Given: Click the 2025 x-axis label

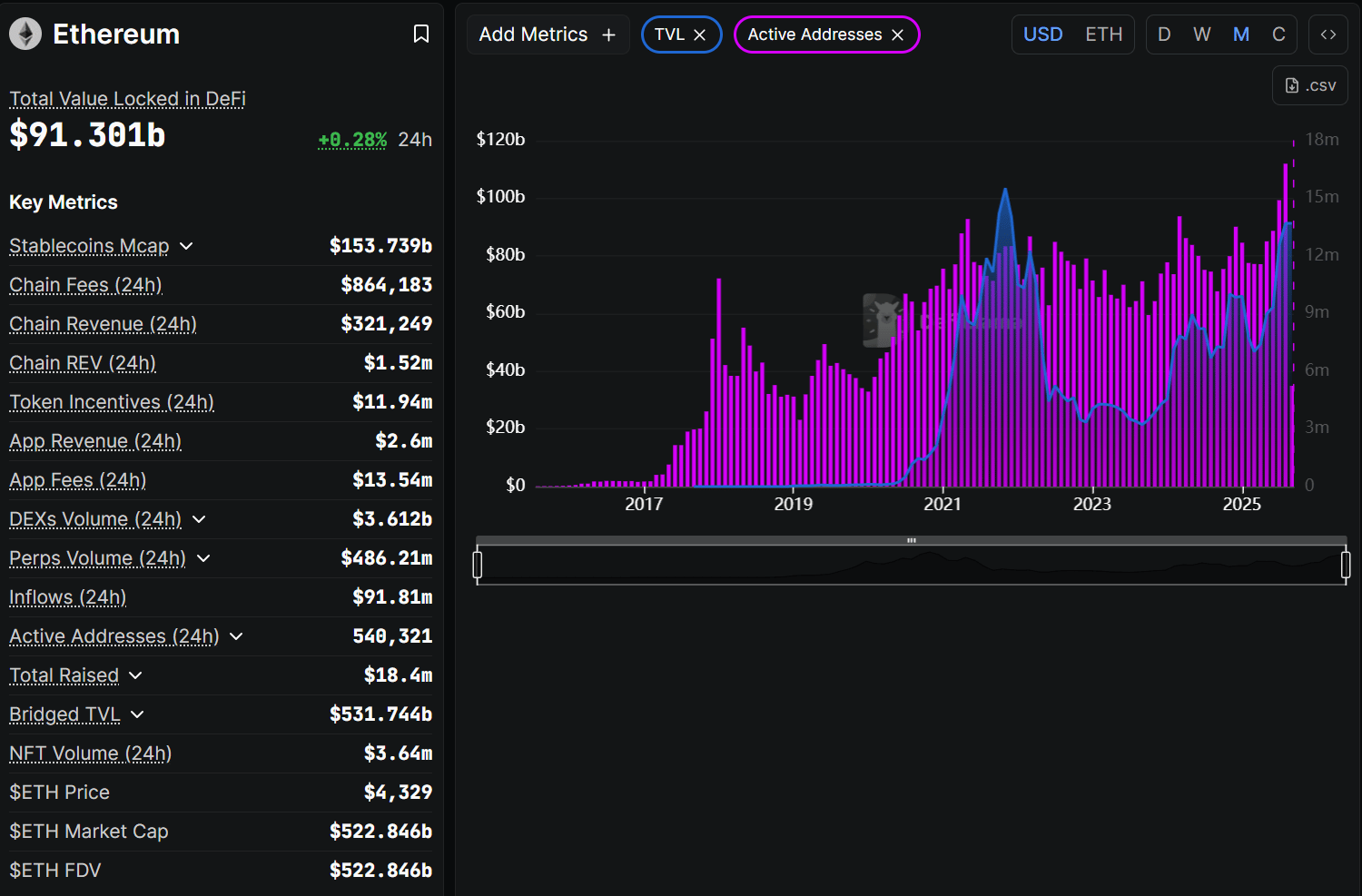Looking at the screenshot, I should pyautogui.click(x=1241, y=504).
